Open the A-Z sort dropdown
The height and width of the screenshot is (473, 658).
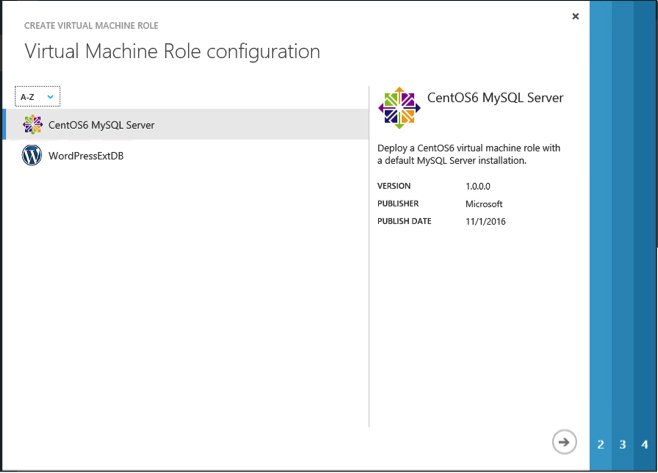(37, 97)
